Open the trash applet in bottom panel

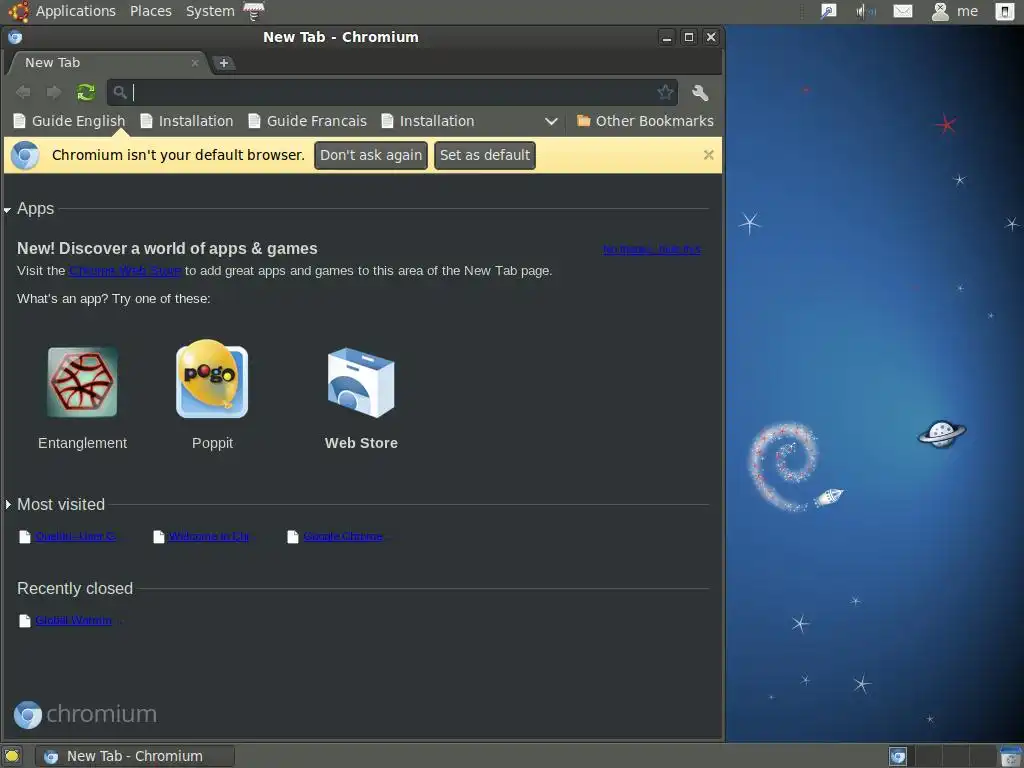[x=1012, y=756]
